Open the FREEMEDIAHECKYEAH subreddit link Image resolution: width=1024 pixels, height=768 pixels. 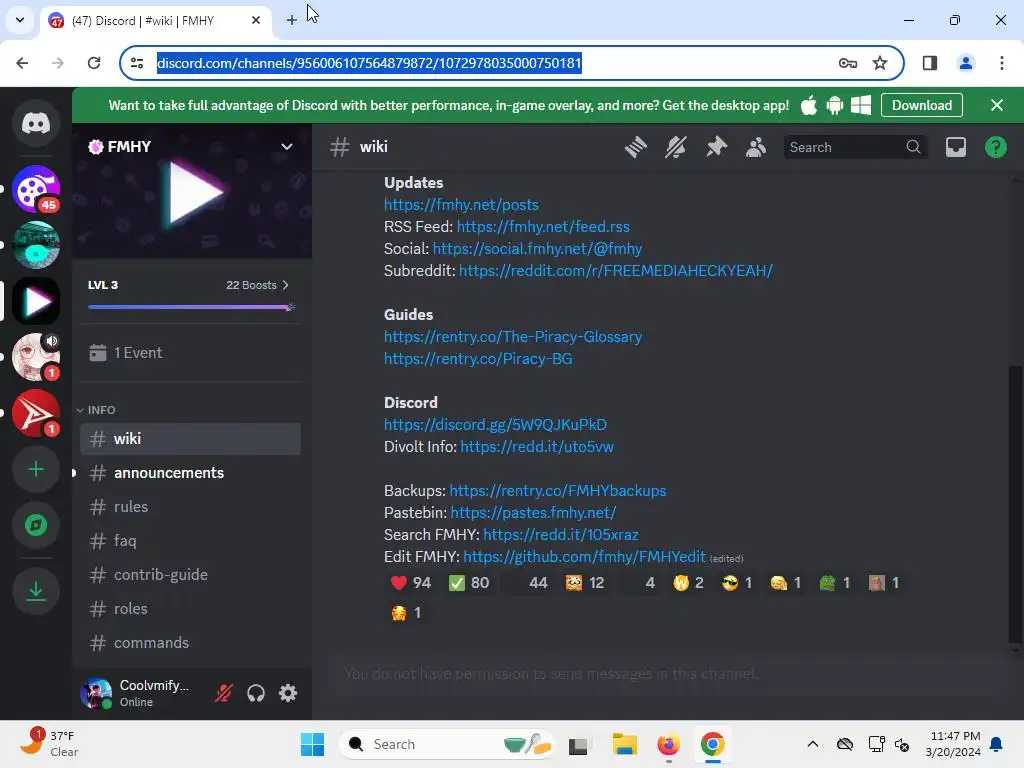click(615, 270)
